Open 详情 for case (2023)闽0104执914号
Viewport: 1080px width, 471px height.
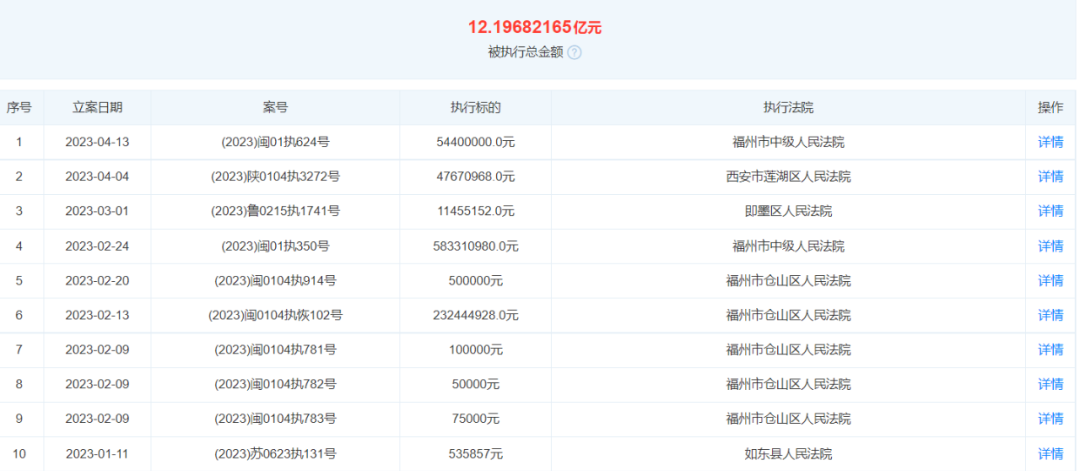pyautogui.click(x=1050, y=281)
